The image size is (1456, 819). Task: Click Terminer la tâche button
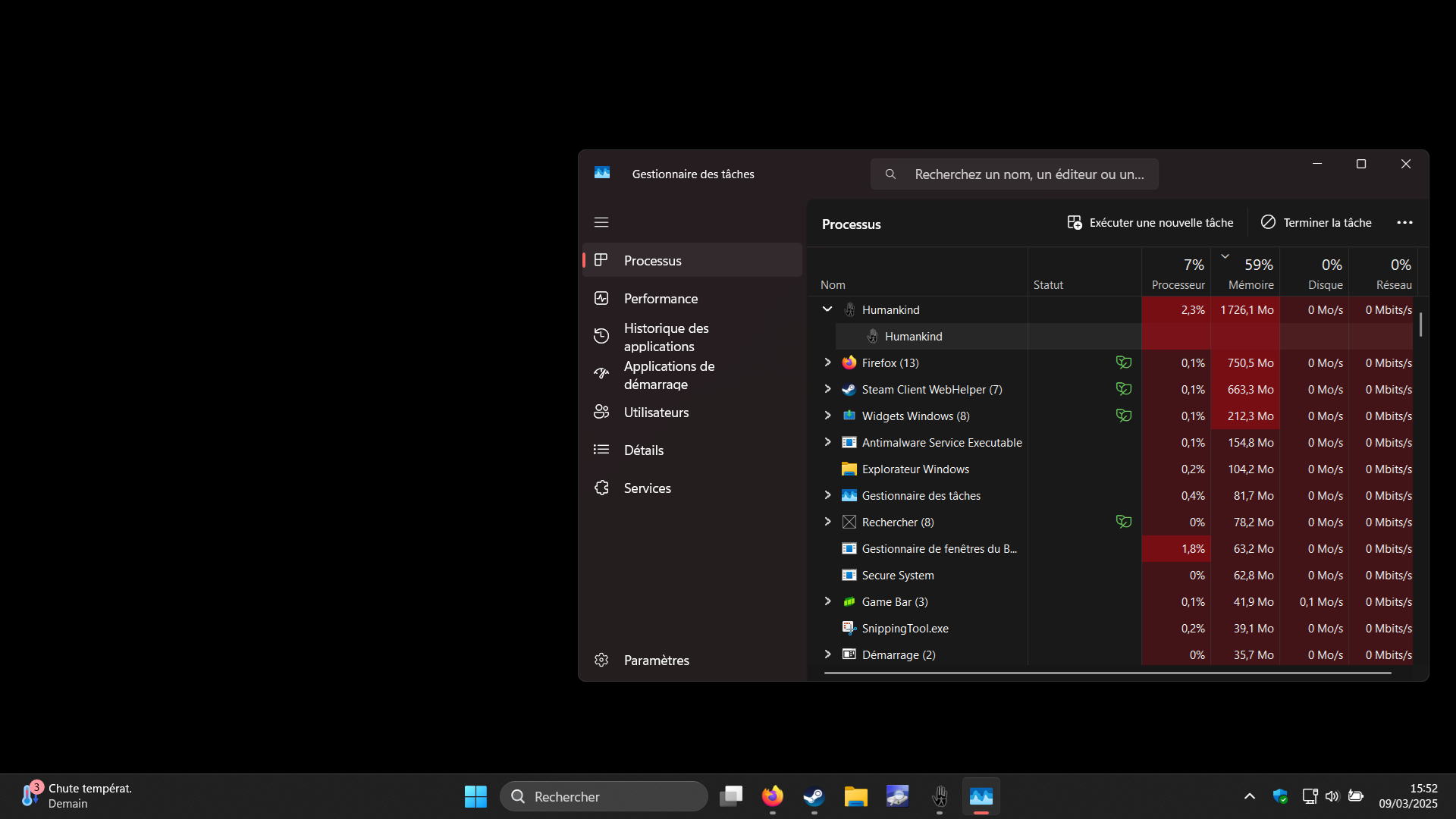click(x=1316, y=223)
